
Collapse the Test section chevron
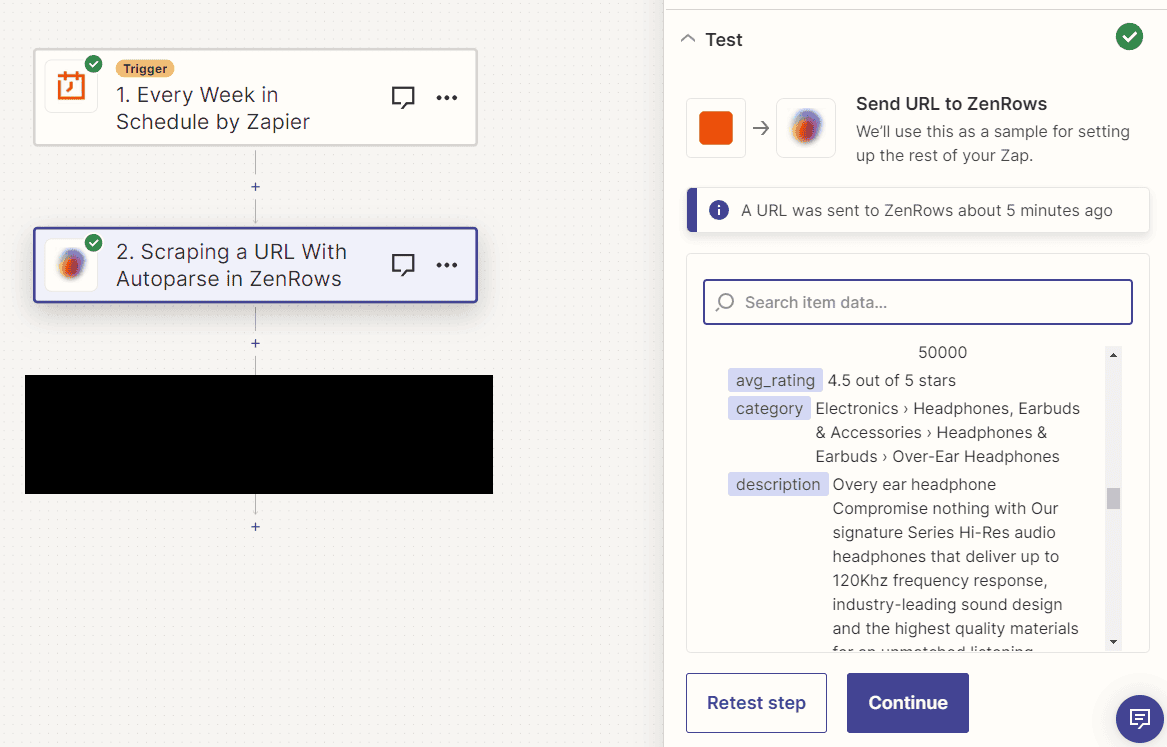click(x=688, y=39)
